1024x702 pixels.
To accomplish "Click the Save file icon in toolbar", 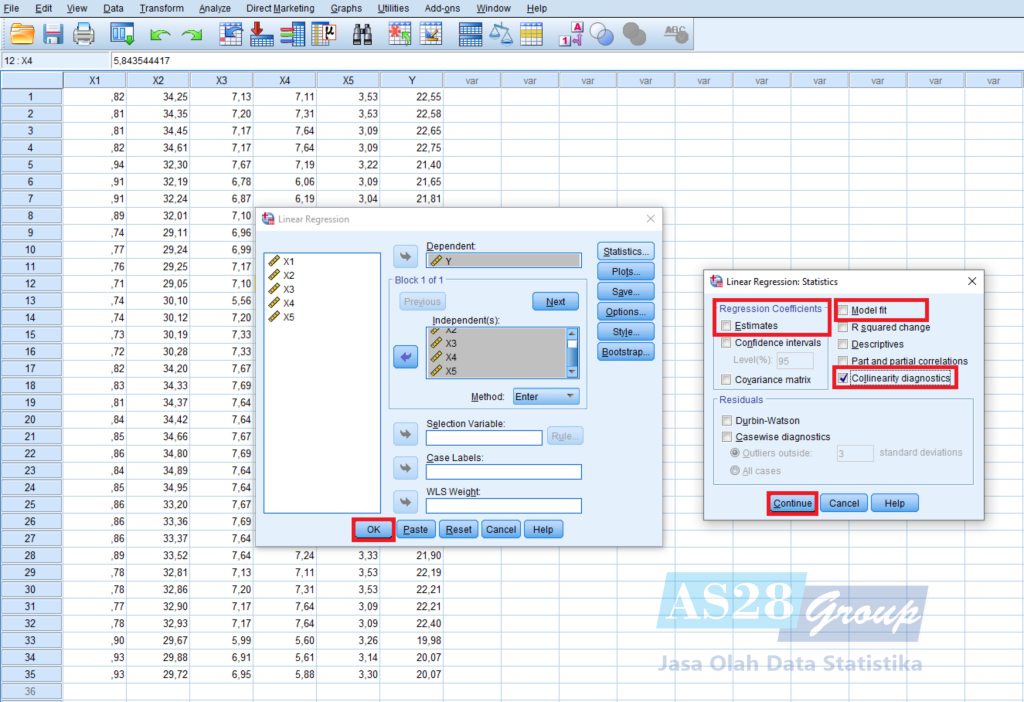I will (x=52, y=34).
